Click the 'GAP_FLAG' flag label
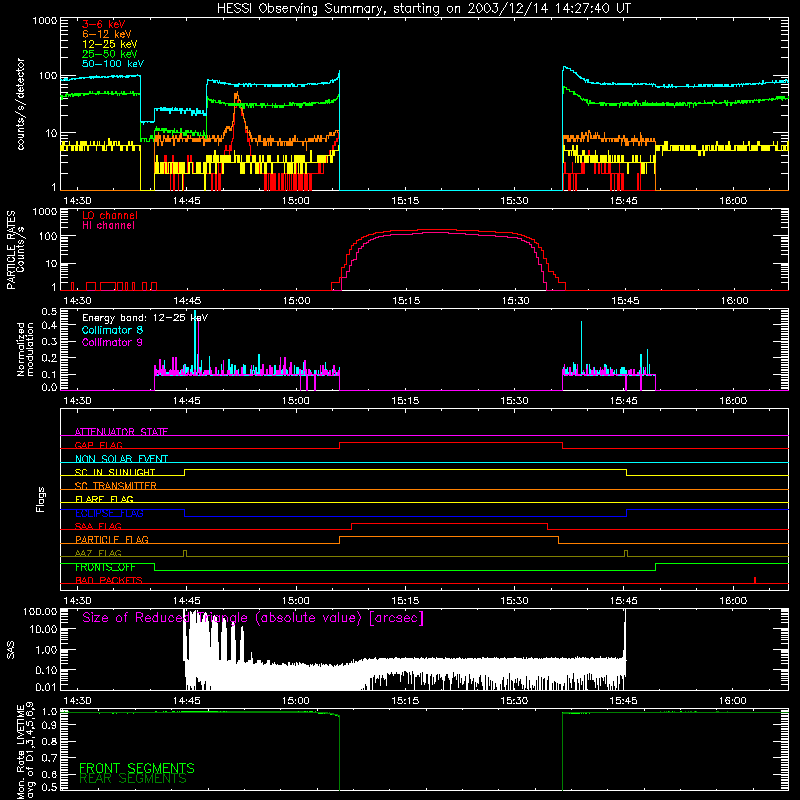Image resolution: width=800 pixels, height=800 pixels. (x=99, y=445)
